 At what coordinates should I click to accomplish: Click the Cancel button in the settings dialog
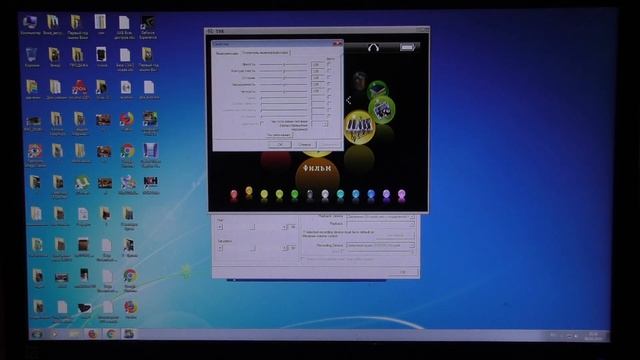click(304, 144)
